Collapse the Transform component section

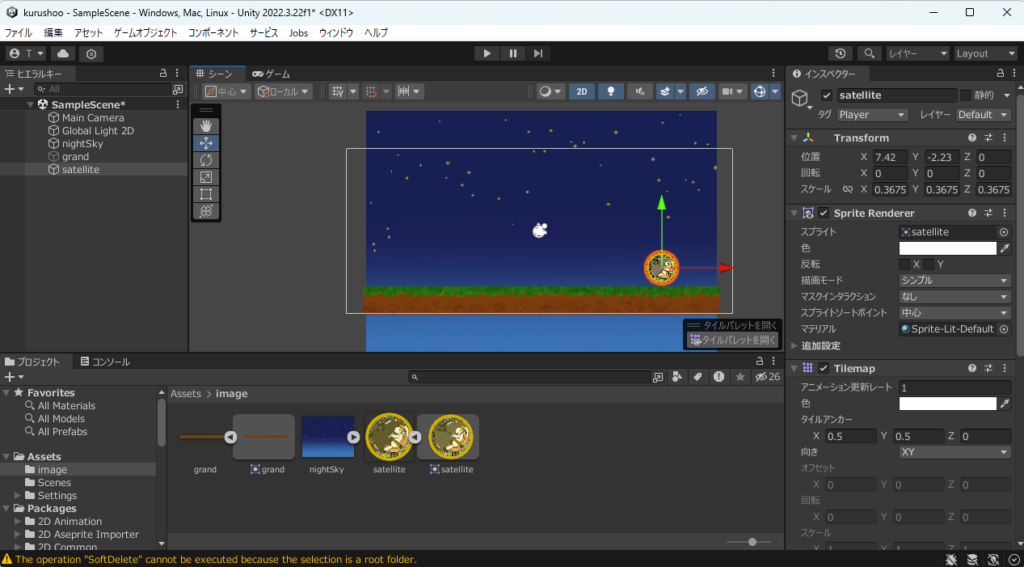(x=794, y=138)
